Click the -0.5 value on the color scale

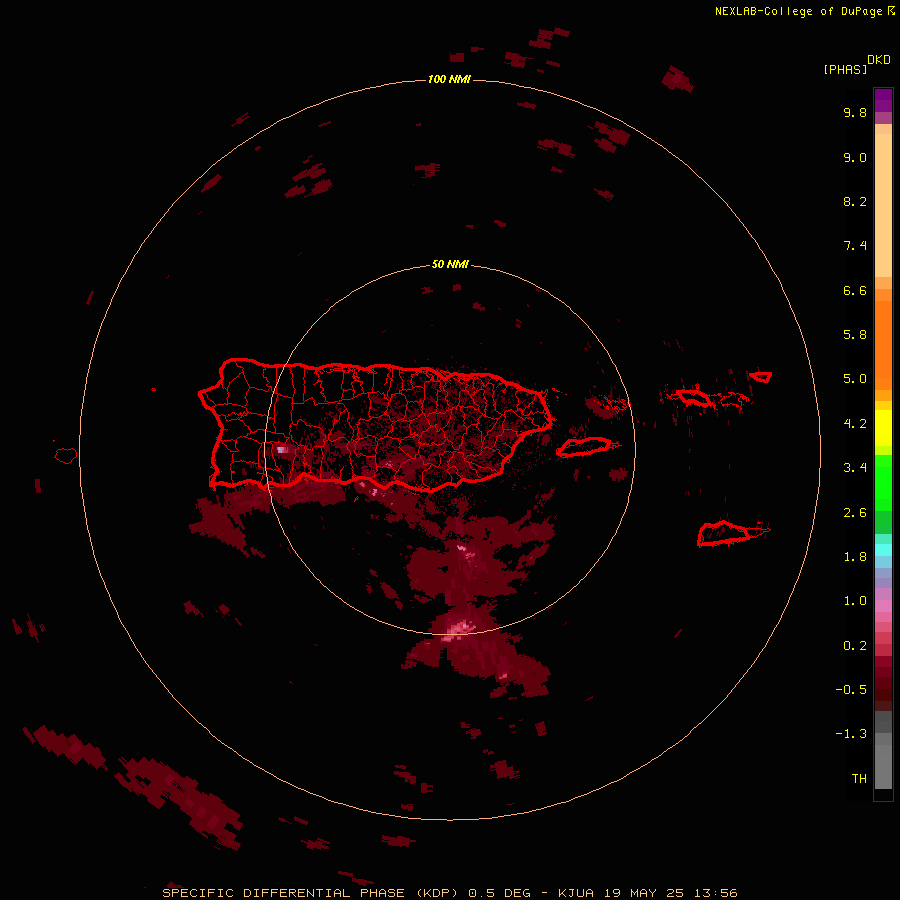(x=851, y=690)
